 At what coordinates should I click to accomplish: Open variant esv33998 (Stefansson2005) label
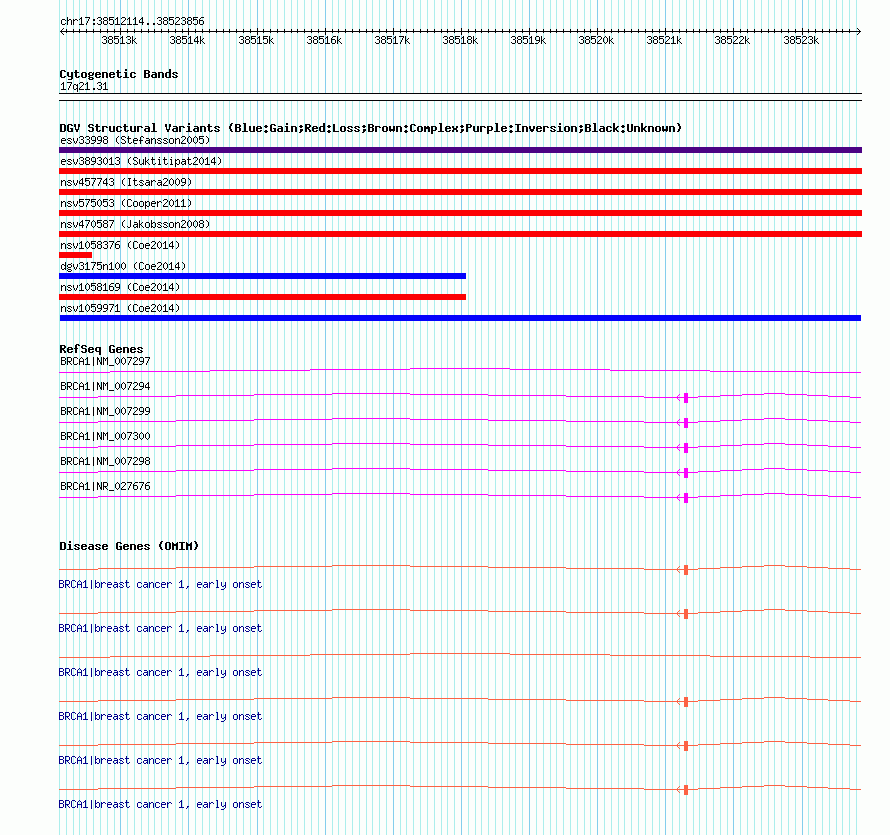click(x=135, y=140)
